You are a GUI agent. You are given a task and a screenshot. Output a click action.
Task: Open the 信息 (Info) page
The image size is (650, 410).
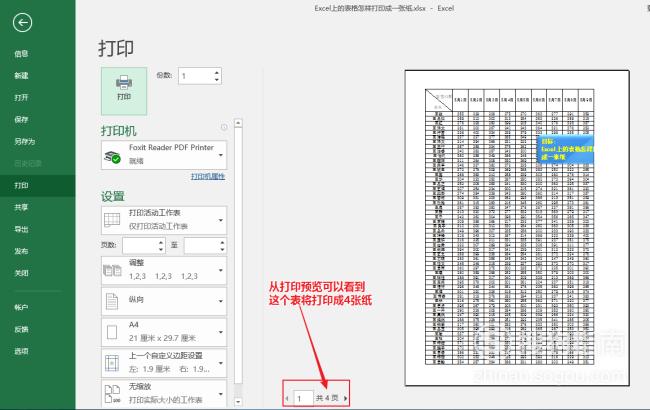coord(21,53)
